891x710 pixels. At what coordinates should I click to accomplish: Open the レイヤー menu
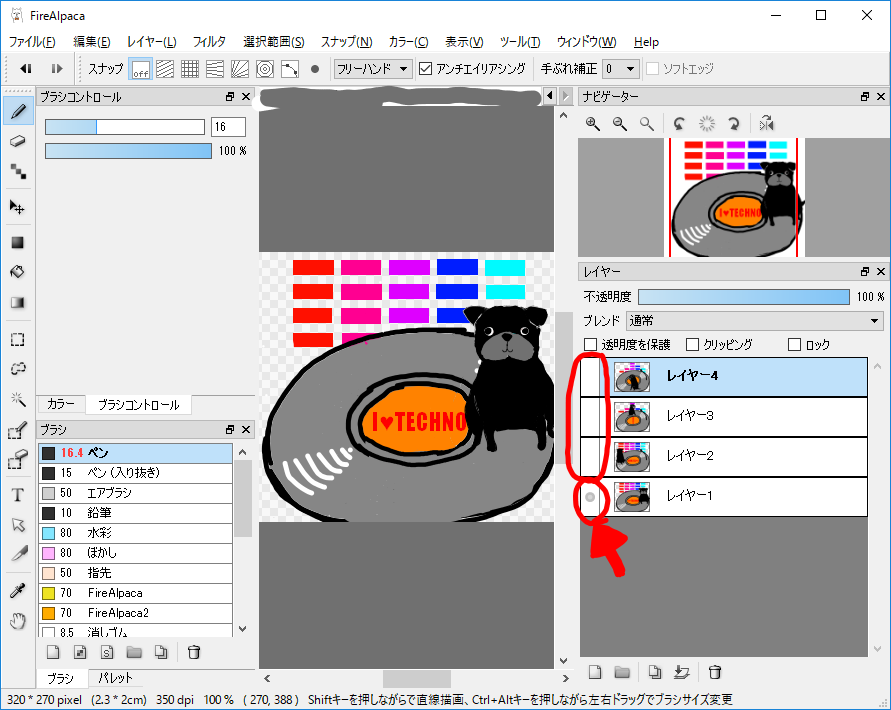coord(151,41)
